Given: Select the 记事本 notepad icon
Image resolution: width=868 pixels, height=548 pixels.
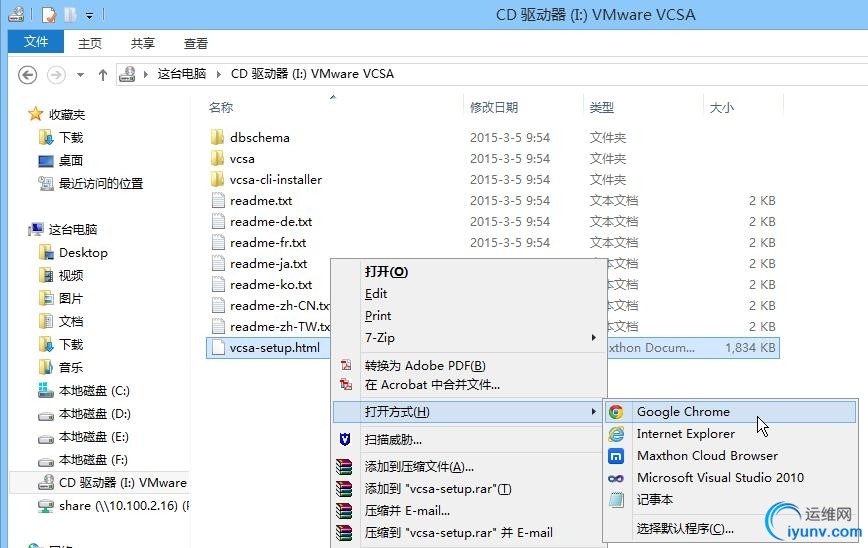Looking at the screenshot, I should tap(616, 500).
